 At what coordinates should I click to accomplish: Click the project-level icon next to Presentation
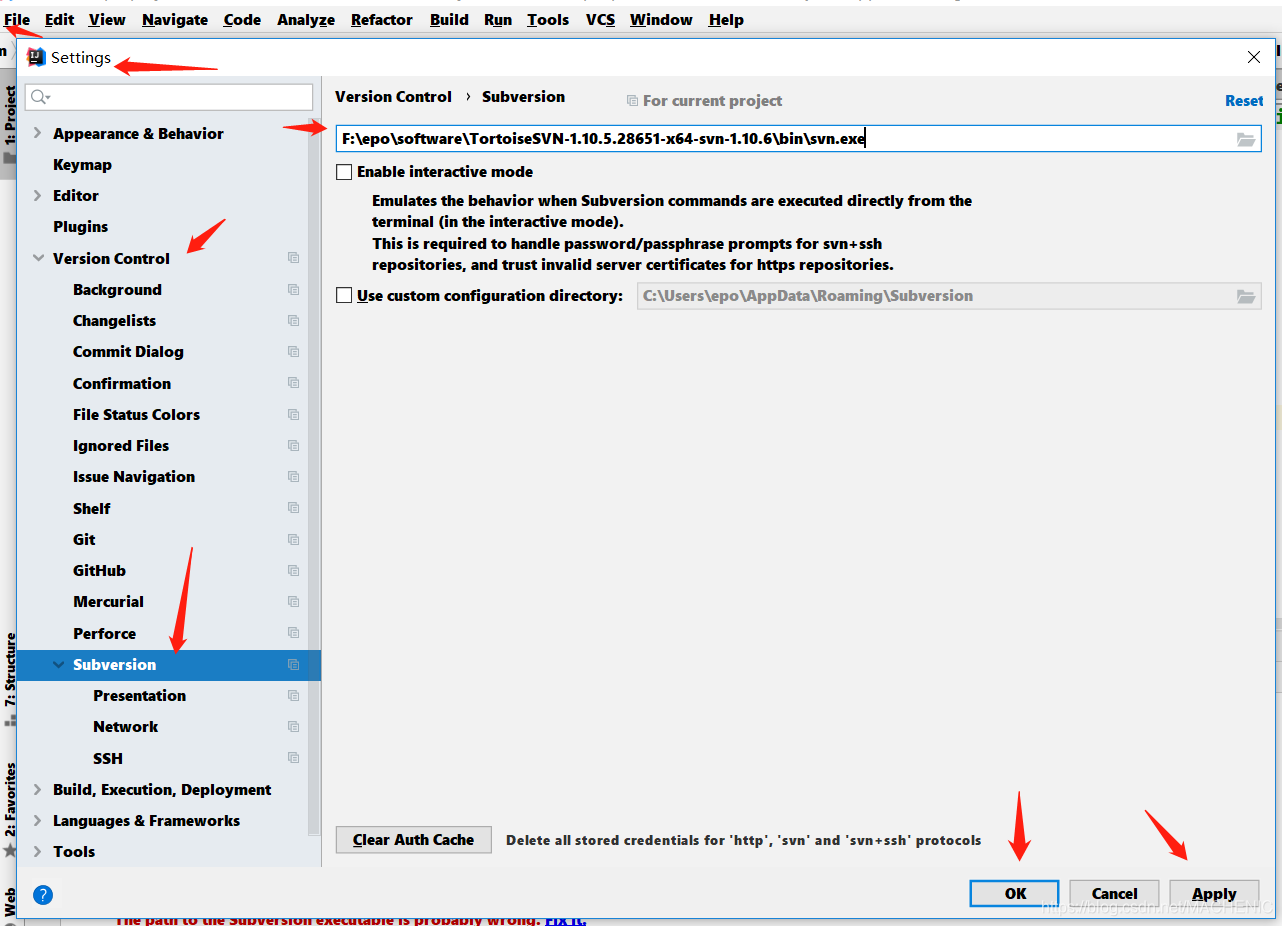coord(293,696)
